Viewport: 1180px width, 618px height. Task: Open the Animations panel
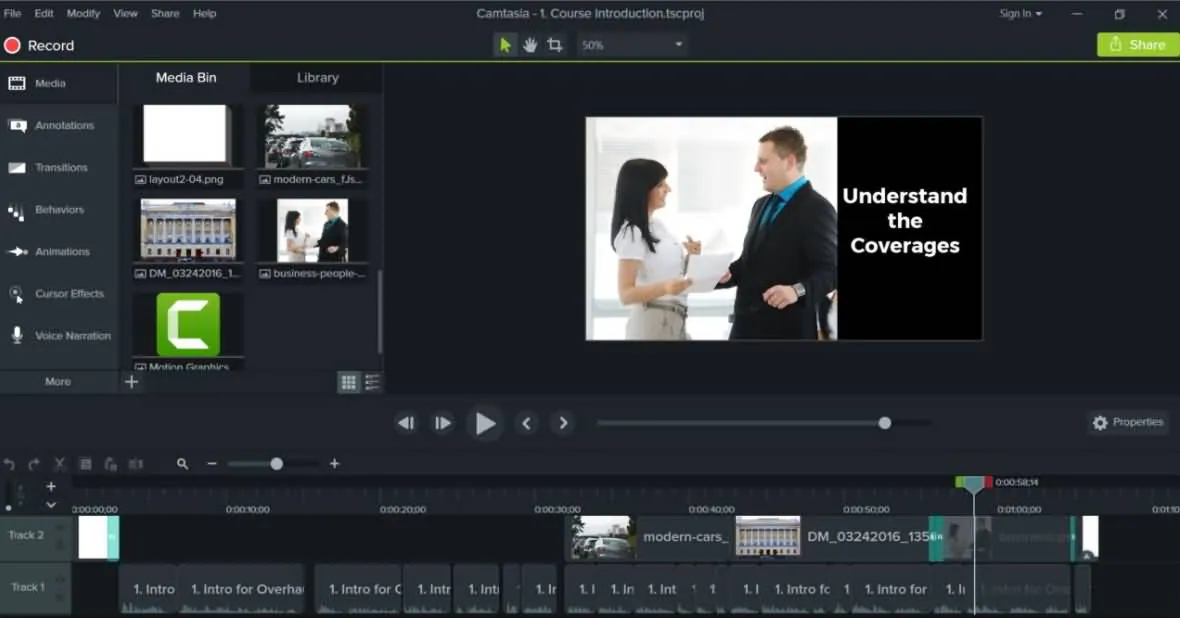[x=59, y=252]
